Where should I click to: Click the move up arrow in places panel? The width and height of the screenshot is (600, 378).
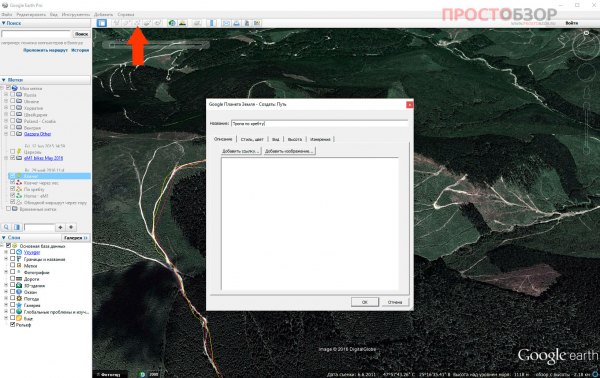coord(60,227)
